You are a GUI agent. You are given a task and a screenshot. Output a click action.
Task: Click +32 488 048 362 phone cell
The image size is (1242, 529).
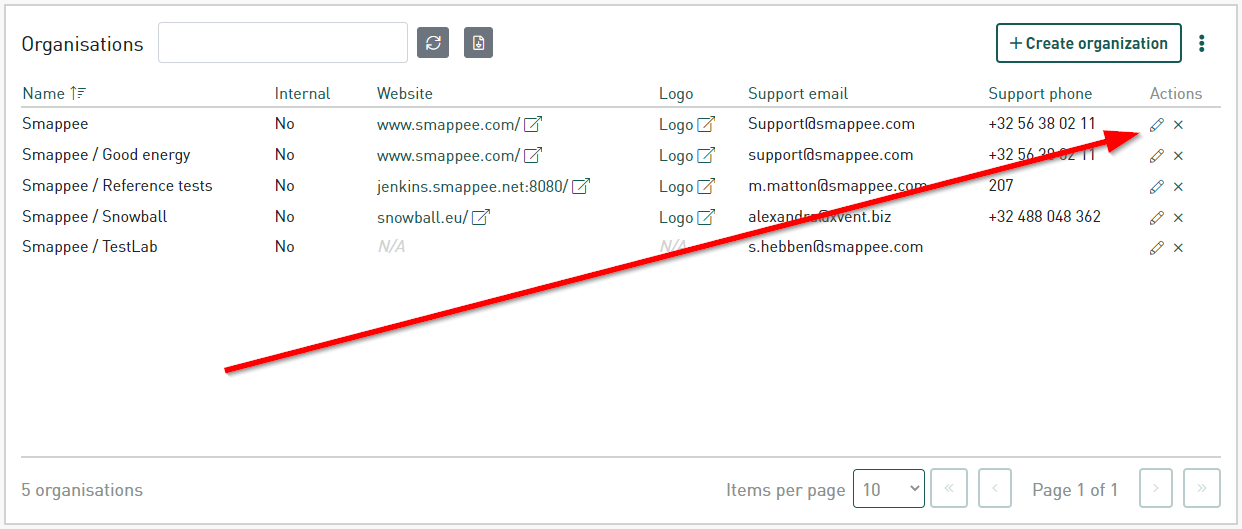tap(1044, 216)
